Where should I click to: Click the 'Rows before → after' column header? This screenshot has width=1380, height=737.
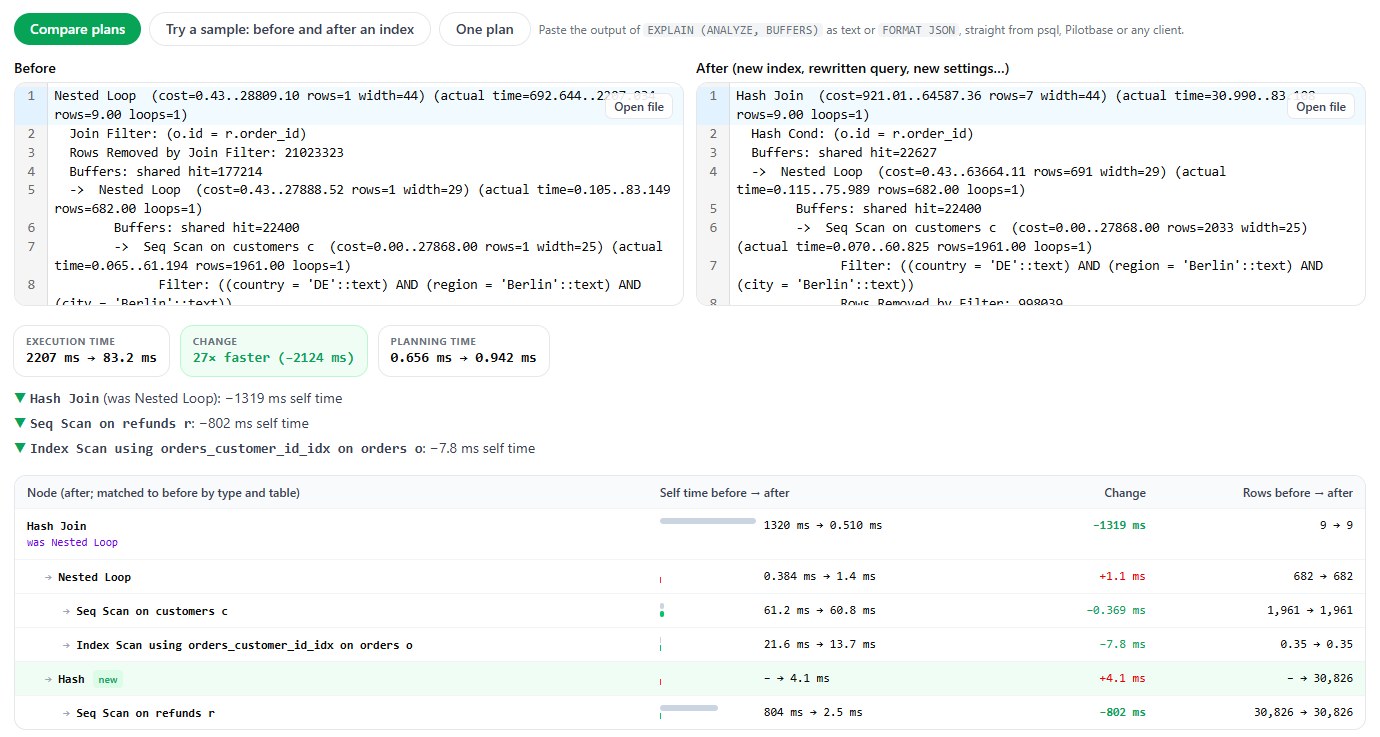click(1297, 493)
